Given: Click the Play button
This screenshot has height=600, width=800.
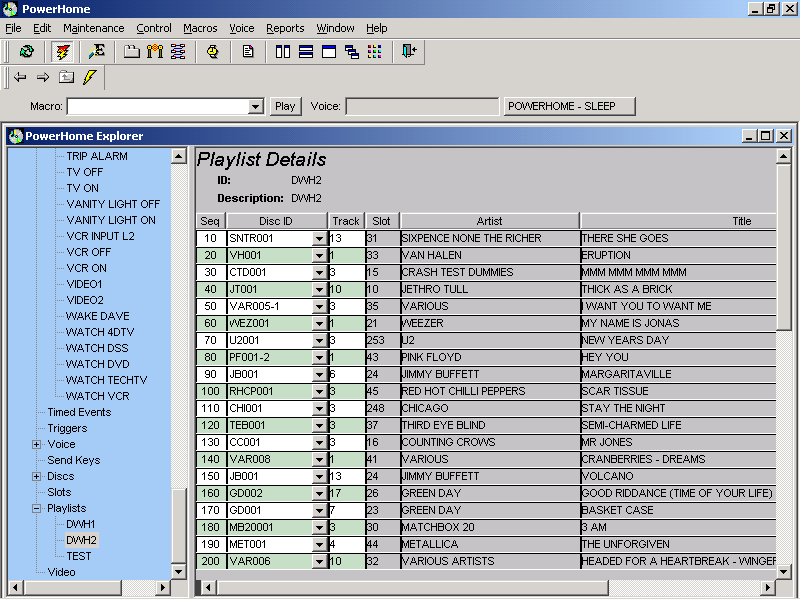Looking at the screenshot, I should pyautogui.click(x=285, y=106).
